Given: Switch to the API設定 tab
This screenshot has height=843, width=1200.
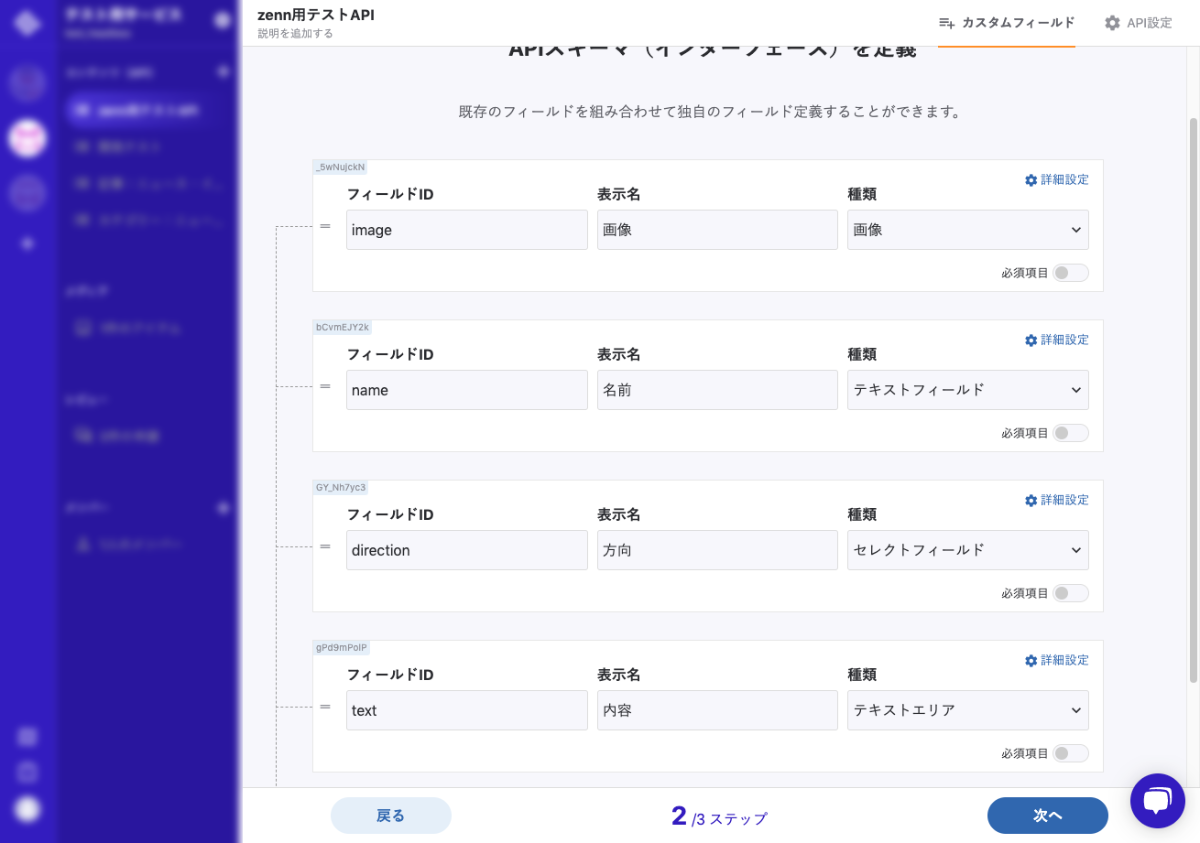Looking at the screenshot, I should [x=1138, y=23].
